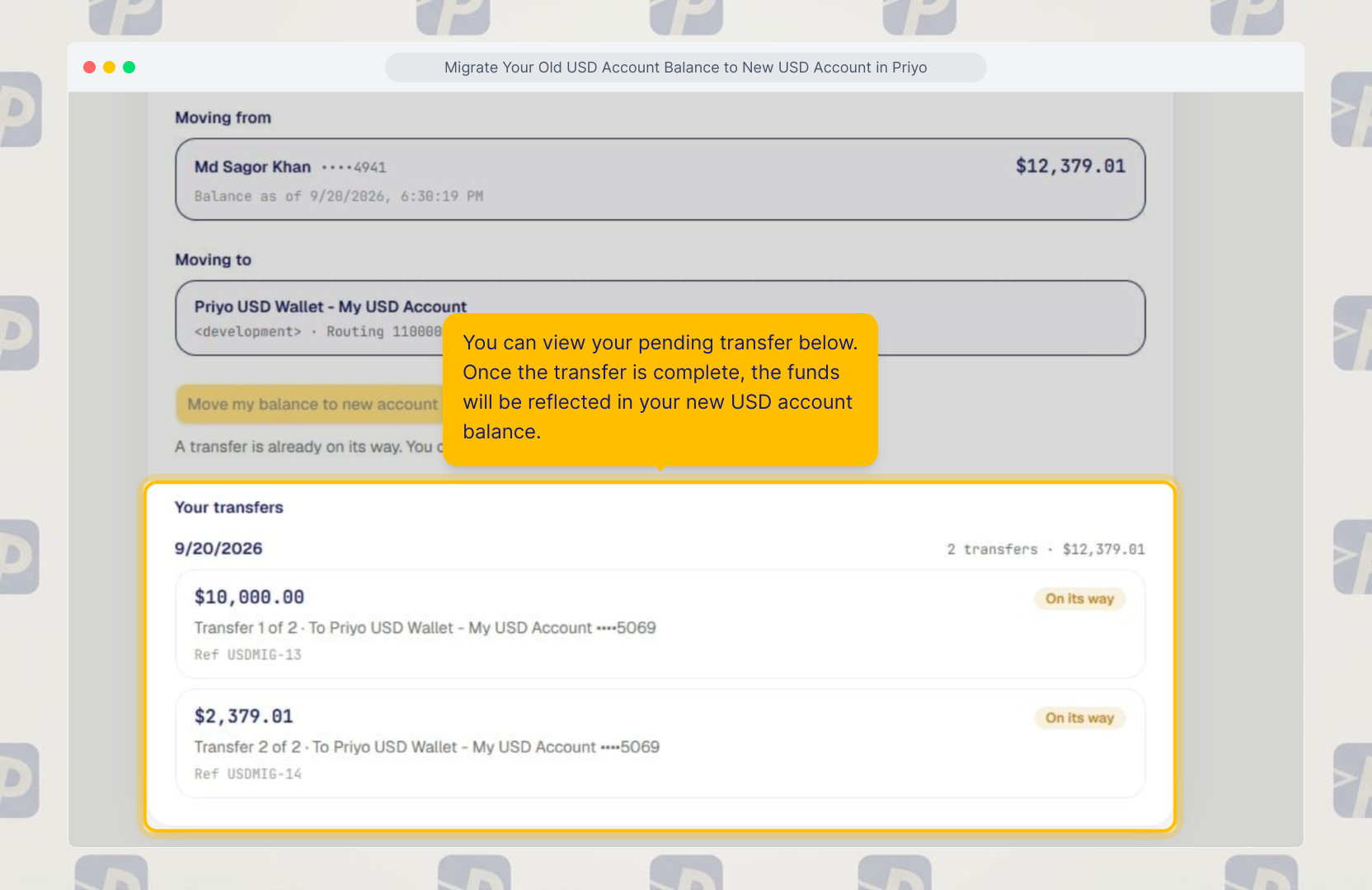This screenshot has height=890, width=1372.
Task: Click the 9/20/2026 transfers date label
Action: (x=218, y=549)
